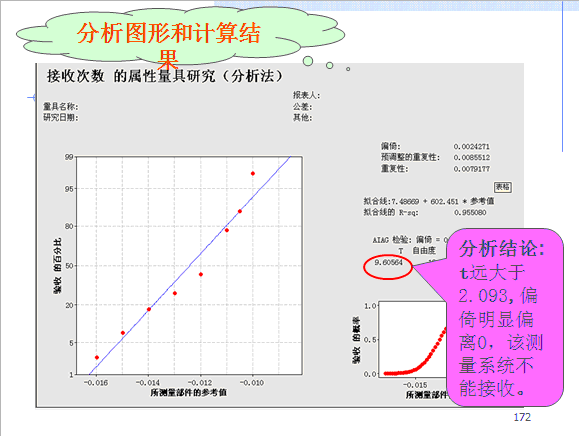Click the page number 172
The image size is (579, 436).
(522, 417)
